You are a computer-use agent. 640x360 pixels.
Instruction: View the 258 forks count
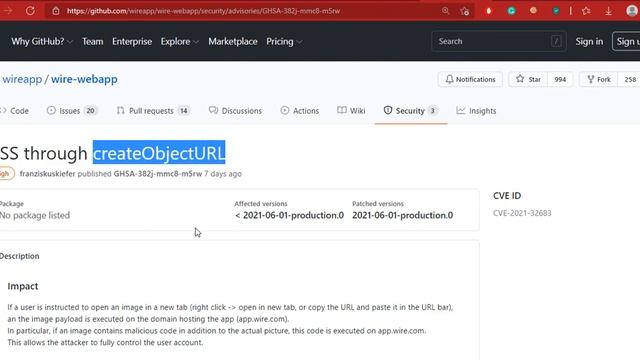coord(630,79)
